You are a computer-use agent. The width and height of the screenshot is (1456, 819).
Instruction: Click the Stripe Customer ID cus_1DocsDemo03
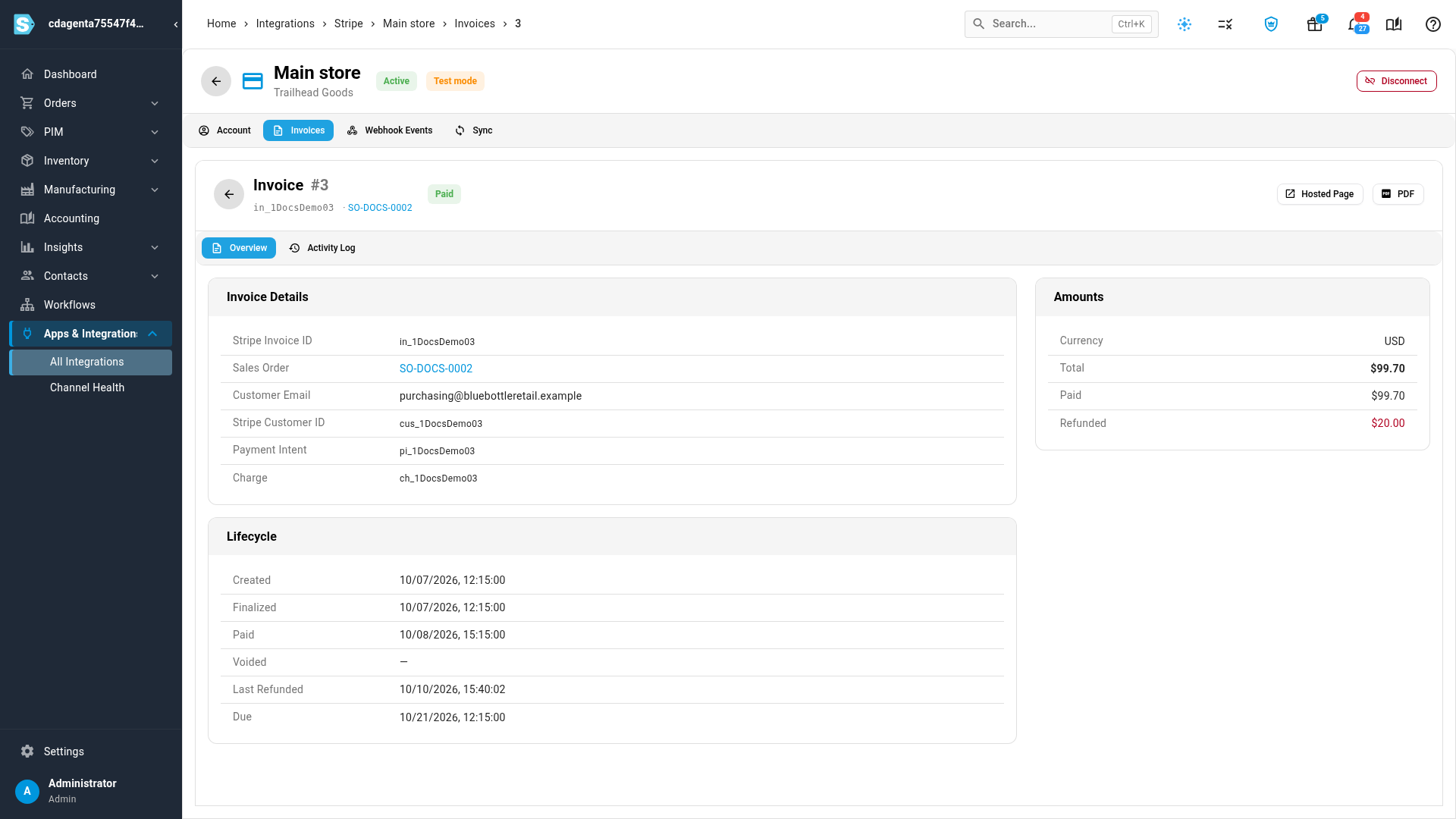point(441,424)
